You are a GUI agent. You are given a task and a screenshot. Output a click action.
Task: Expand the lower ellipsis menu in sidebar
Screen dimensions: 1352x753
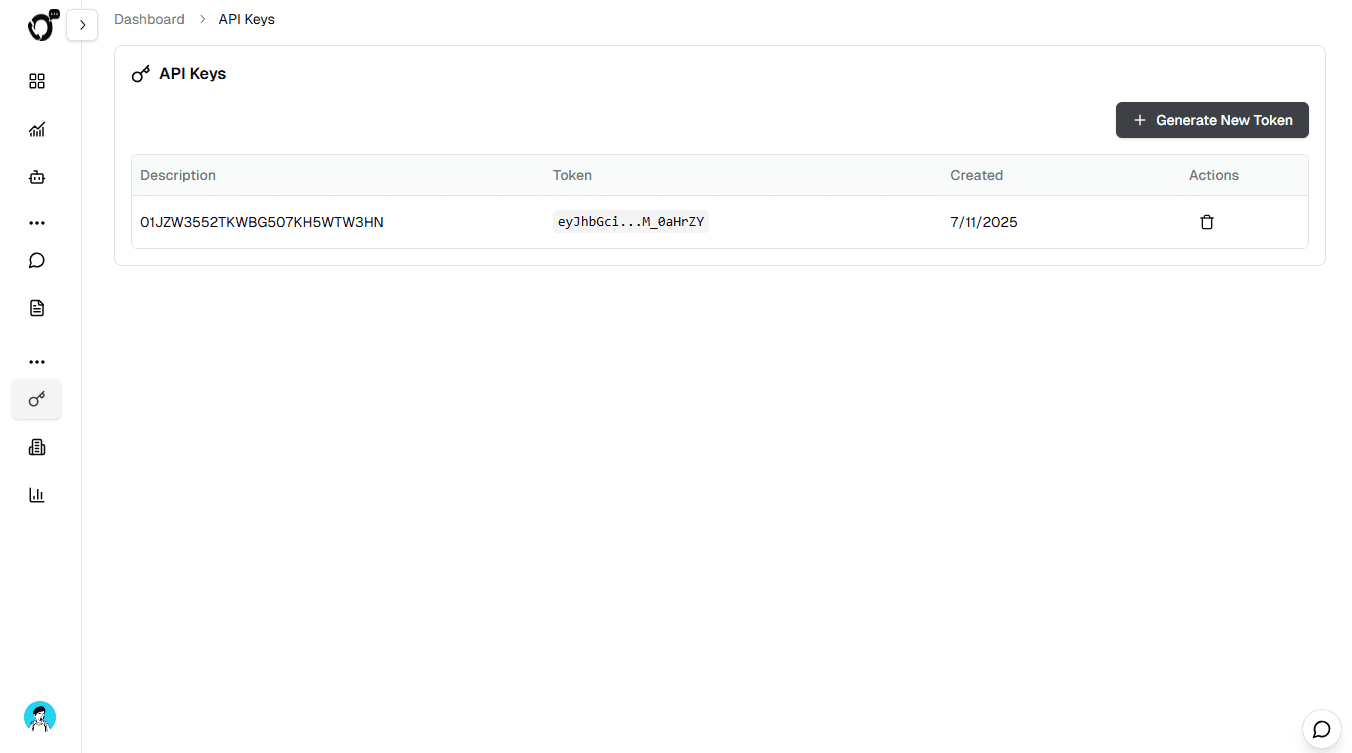pyautogui.click(x=37, y=361)
